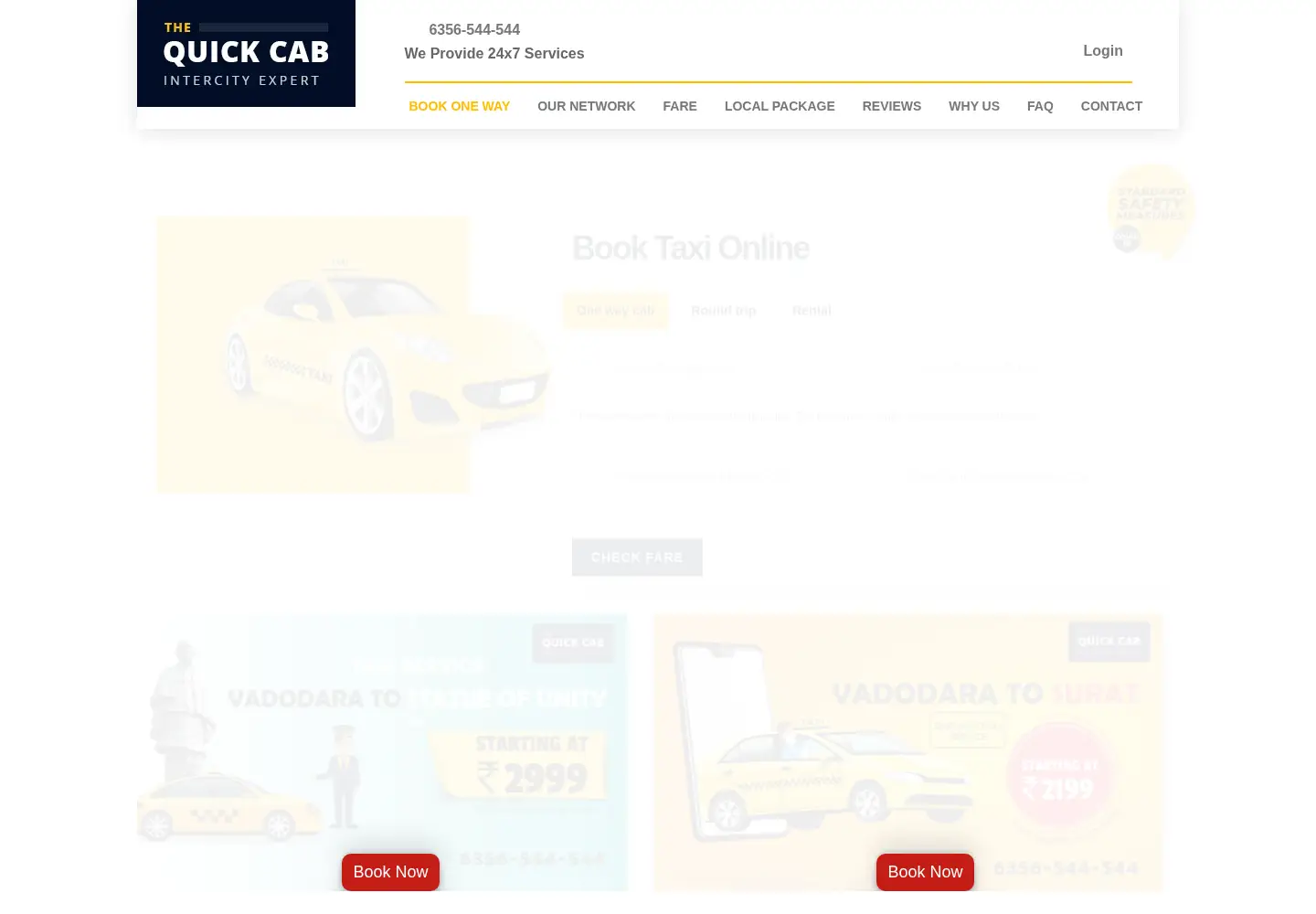Open the FAQ menu item
This screenshot has height=914, width=1316.
tap(1040, 106)
